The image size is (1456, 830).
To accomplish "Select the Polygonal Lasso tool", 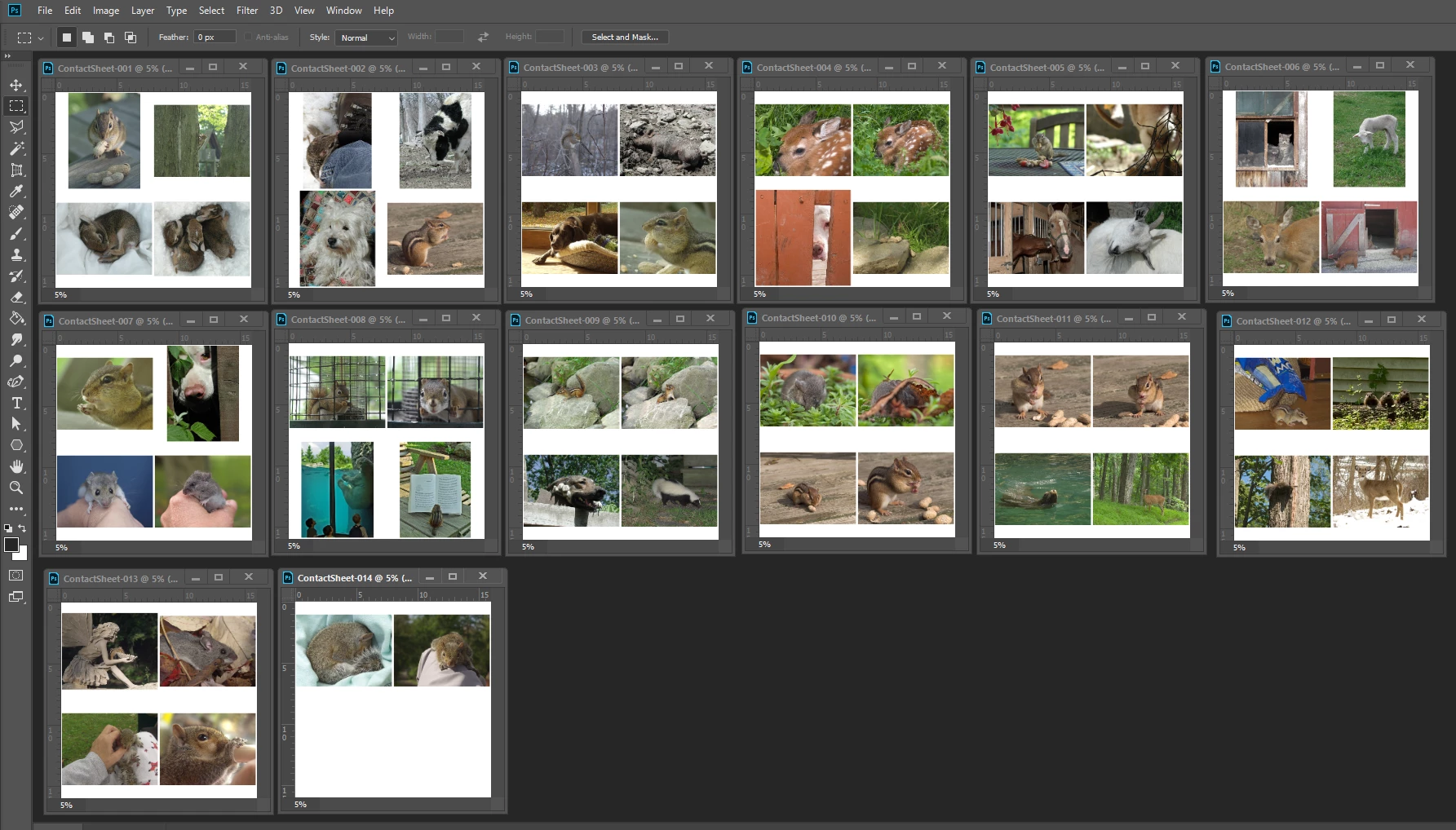I will tap(16, 127).
